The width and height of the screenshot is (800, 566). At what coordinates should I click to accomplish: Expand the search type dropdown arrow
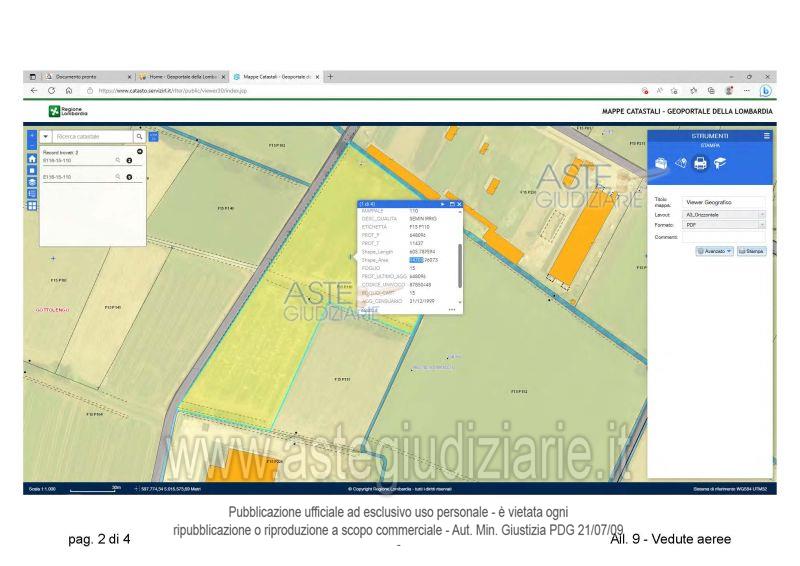[x=45, y=137]
